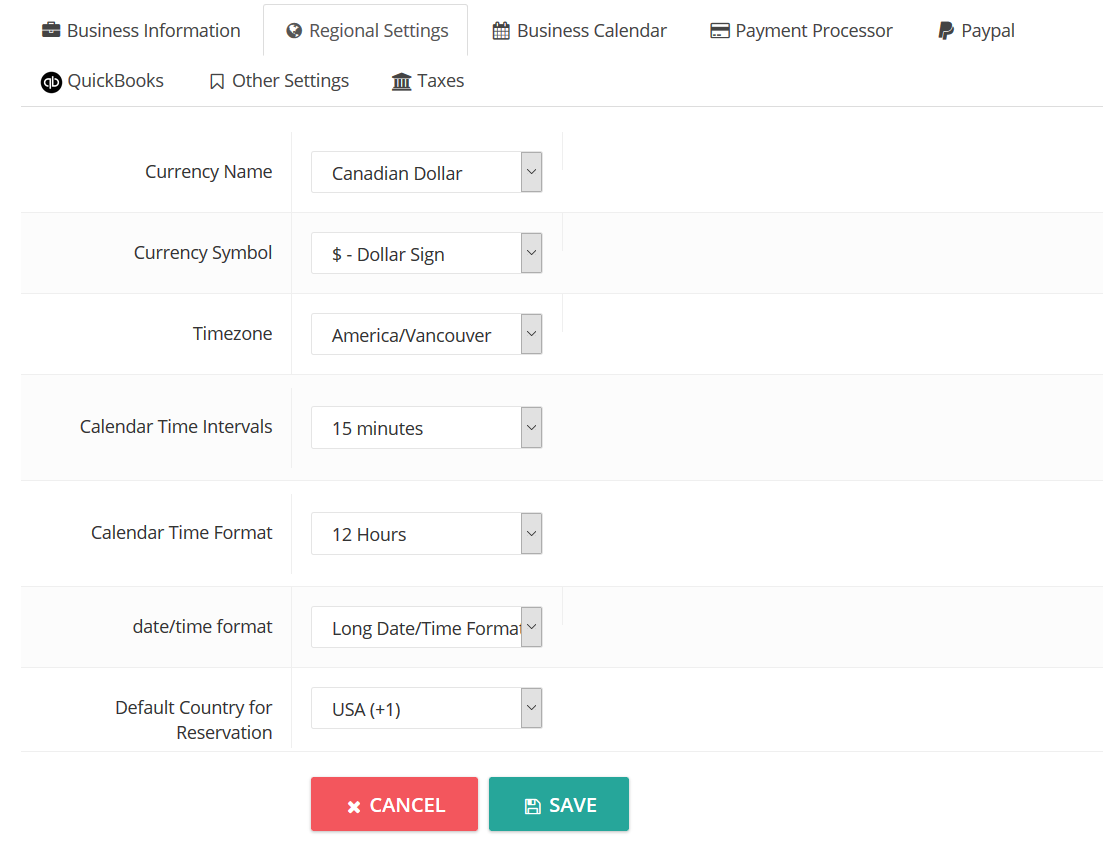Viewport: 1120px width, 846px height.
Task: Click the calendar icon beside Business Calendar
Action: coord(501,31)
